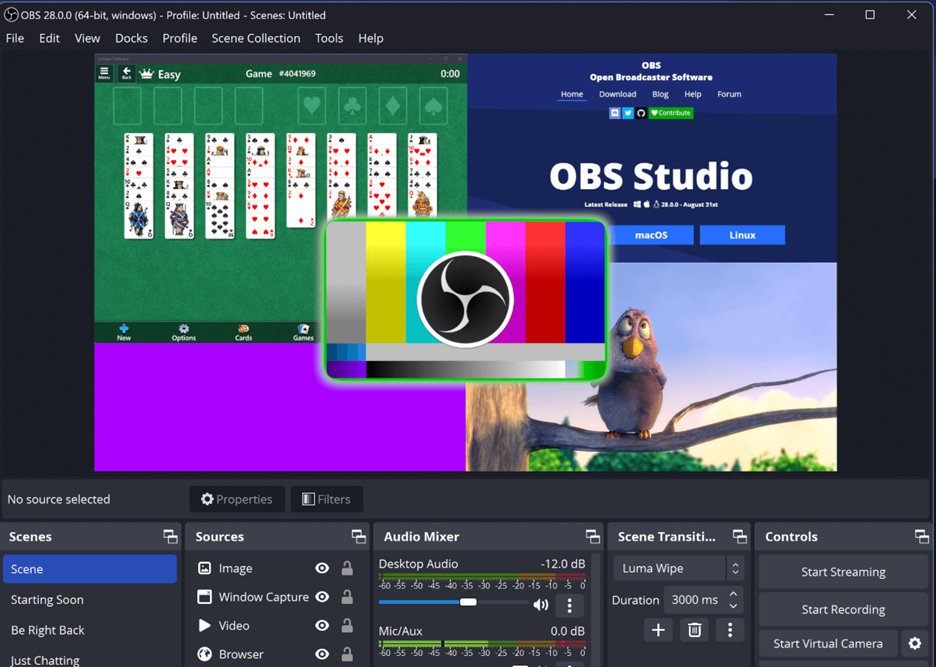Image resolution: width=936 pixels, height=667 pixels.
Task: Adjust the Desktop Audio volume slider
Action: 468,602
